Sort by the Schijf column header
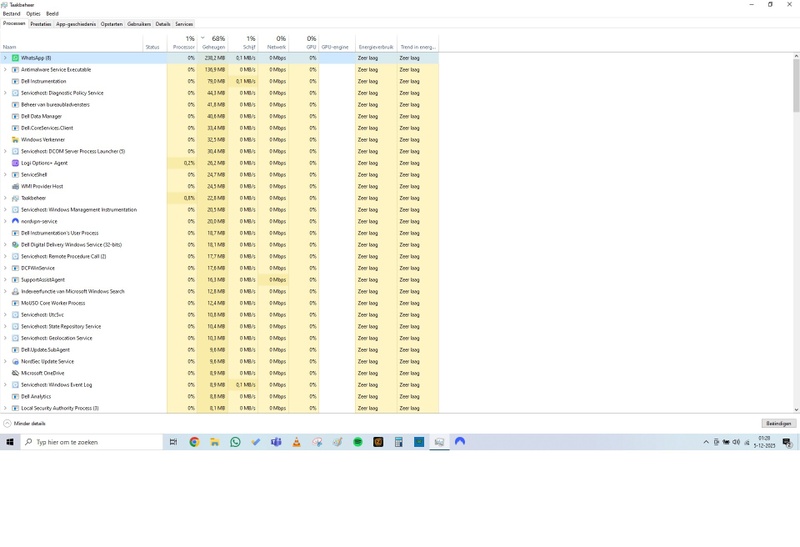Image resolution: width=800 pixels, height=547 pixels. 243,42
